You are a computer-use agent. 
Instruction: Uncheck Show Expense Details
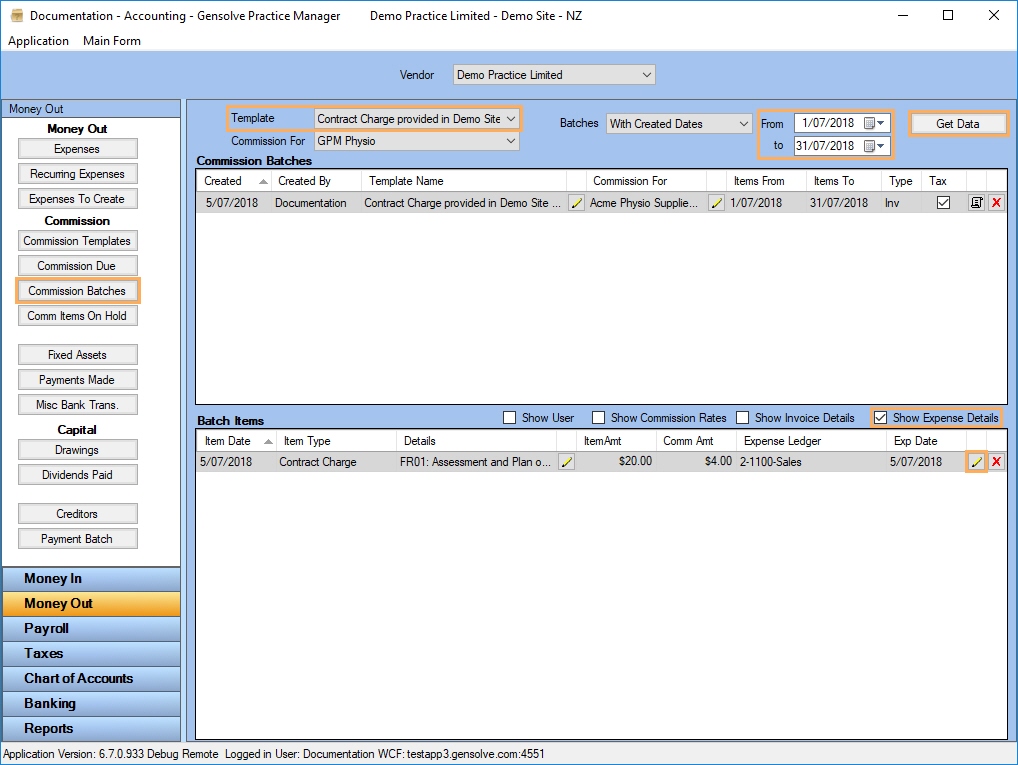[880, 418]
